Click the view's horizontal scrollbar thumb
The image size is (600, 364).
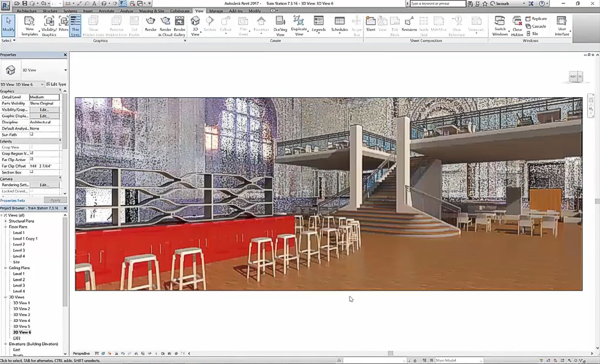(x=390, y=353)
